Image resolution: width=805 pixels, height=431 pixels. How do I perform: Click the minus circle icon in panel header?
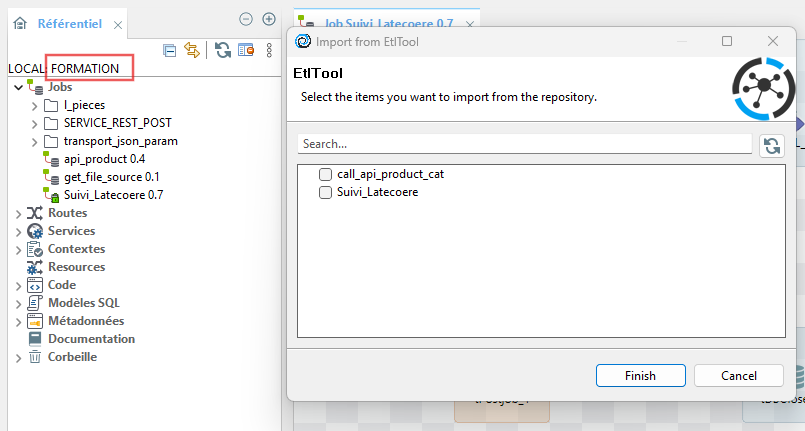point(246,19)
